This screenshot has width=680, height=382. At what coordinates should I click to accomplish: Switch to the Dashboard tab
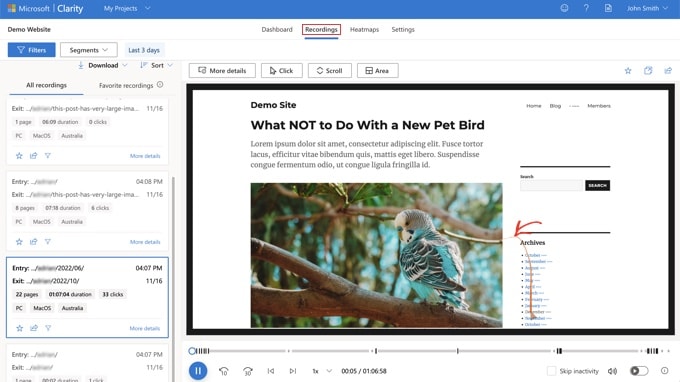277,29
